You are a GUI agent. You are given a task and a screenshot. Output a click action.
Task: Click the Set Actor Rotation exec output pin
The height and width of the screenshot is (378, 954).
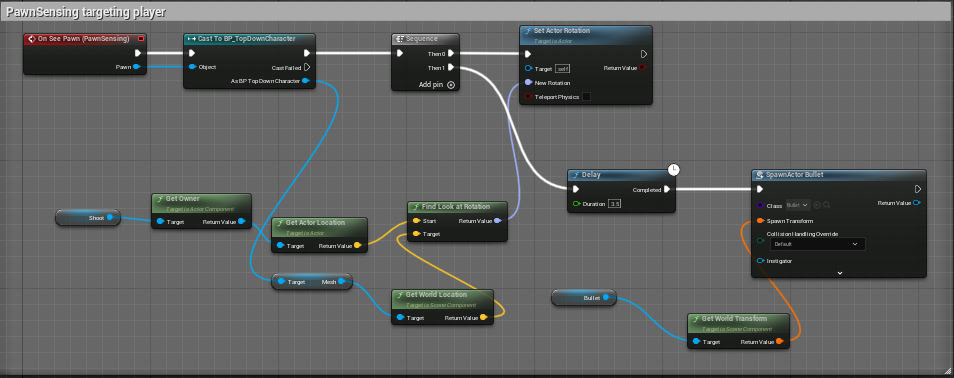point(644,54)
